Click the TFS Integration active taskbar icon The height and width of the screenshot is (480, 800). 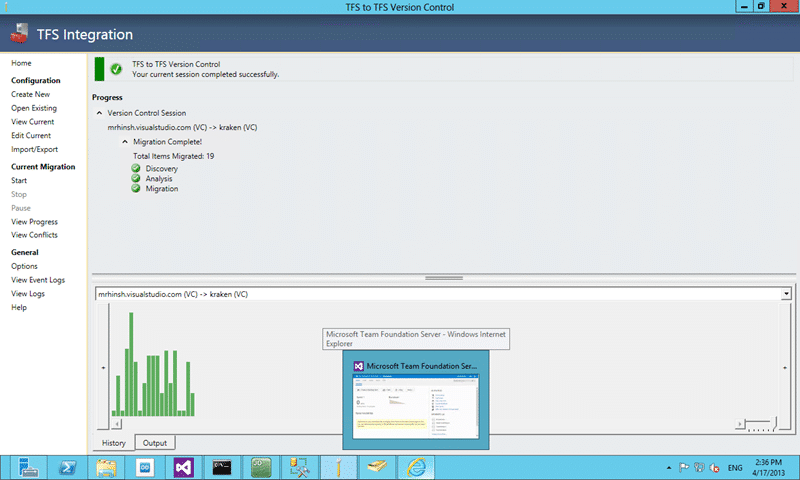pos(338,467)
